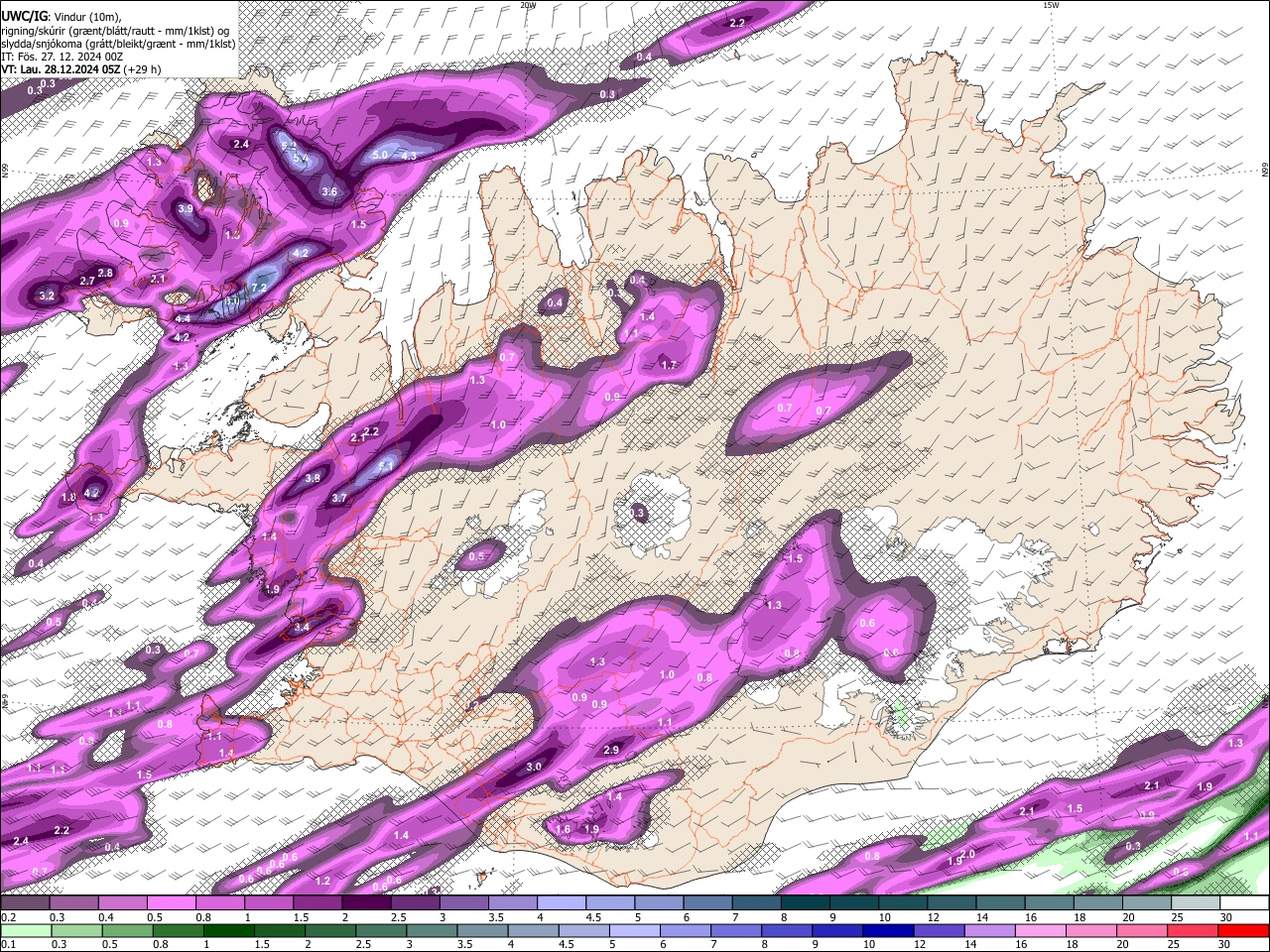This screenshot has height=952, width=1270.
Task: Click the 10 label in the lower legend row
Action: coord(868,944)
